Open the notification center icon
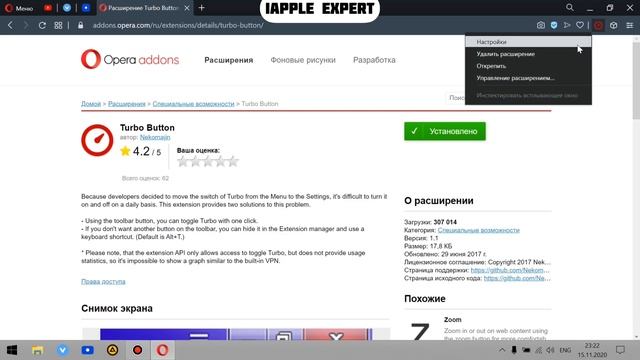Viewport: 640px width, 360px height. (x=620, y=350)
